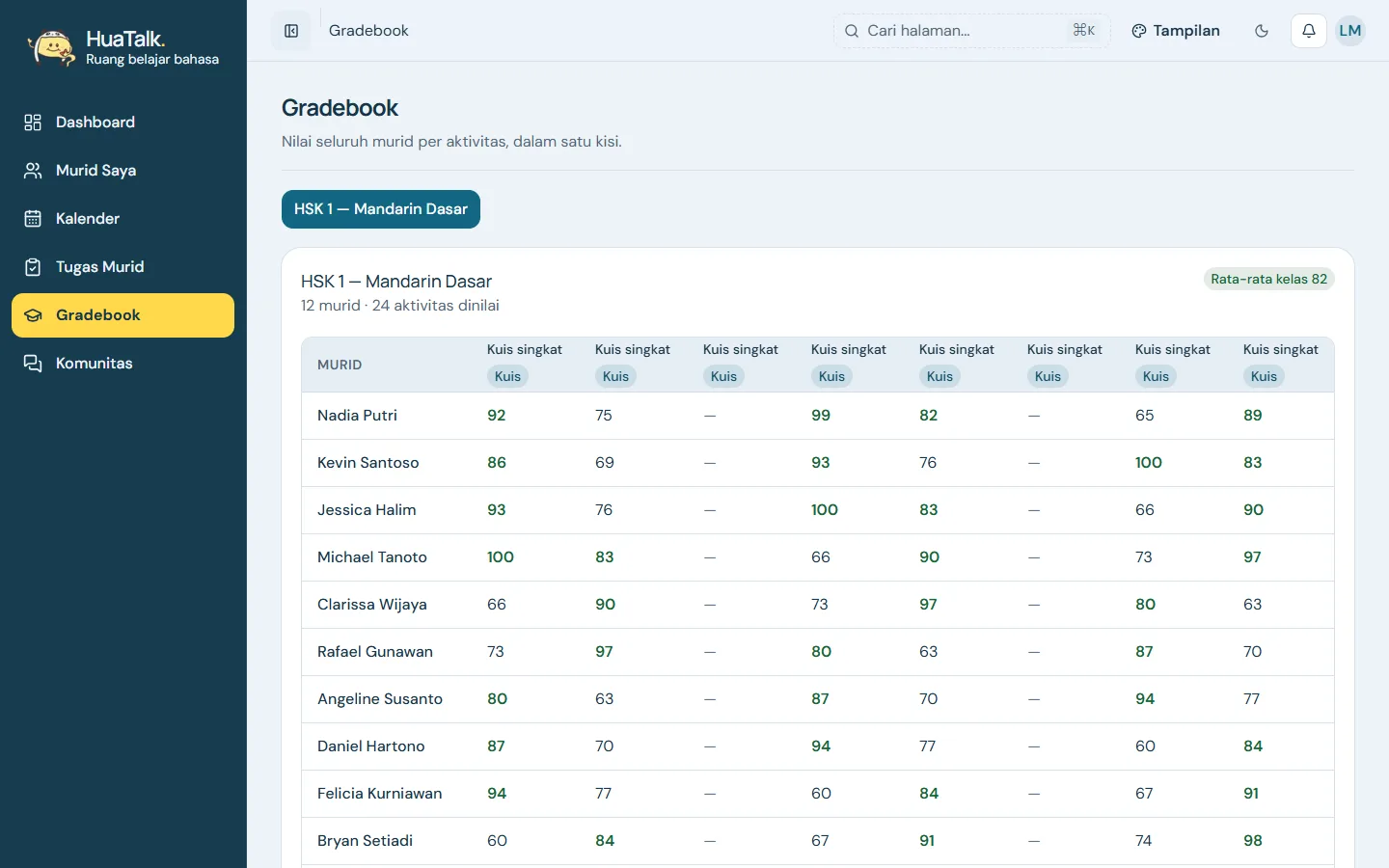Click the Dashboard grid icon in the sidebar

33,122
